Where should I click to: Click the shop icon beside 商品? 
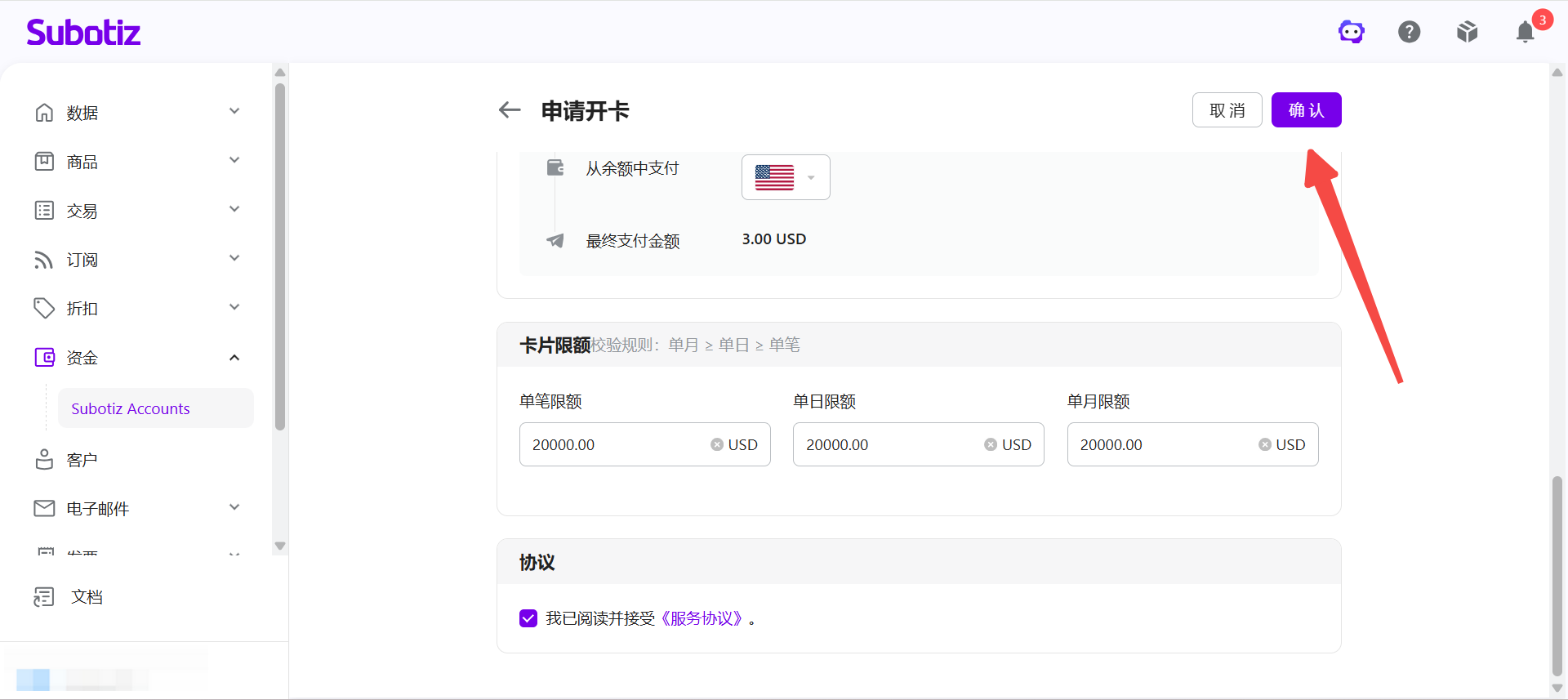[44, 161]
